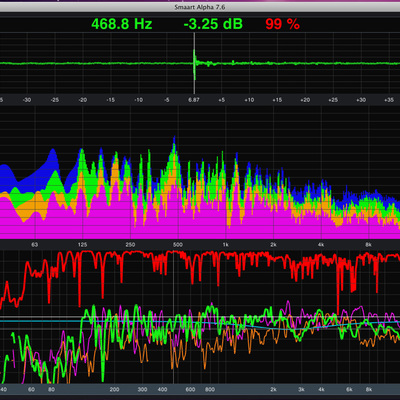The height and width of the screenshot is (400, 400).
Task: Select the 6.87 delay time label
Action: 194,100
